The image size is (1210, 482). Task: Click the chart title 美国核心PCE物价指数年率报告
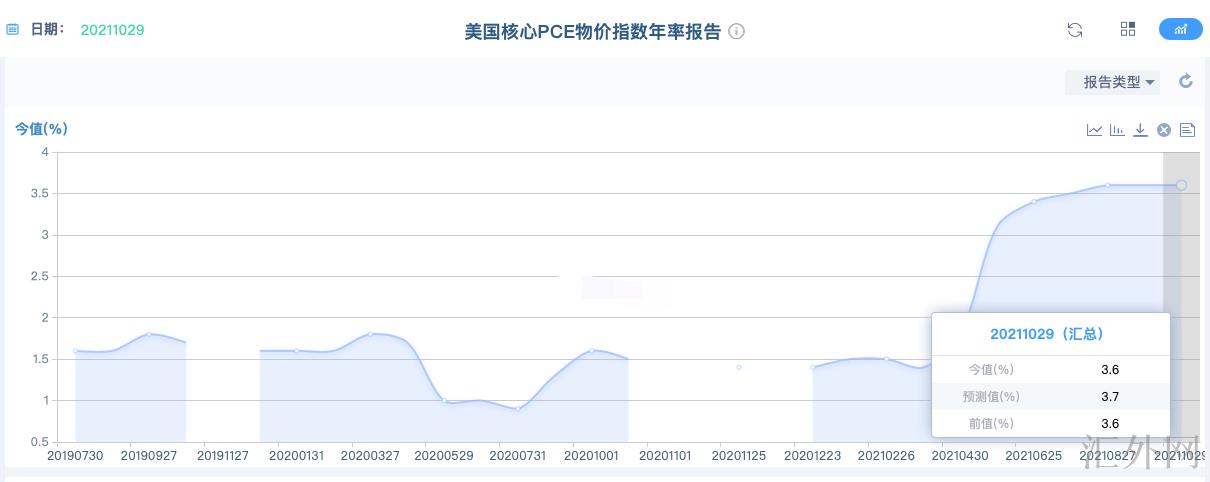point(592,31)
